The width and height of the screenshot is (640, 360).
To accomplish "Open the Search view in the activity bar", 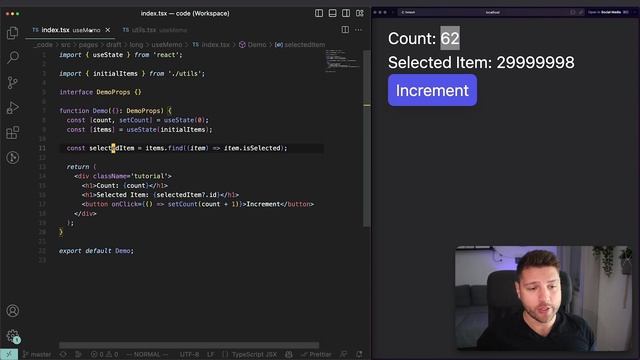I will point(13,58).
